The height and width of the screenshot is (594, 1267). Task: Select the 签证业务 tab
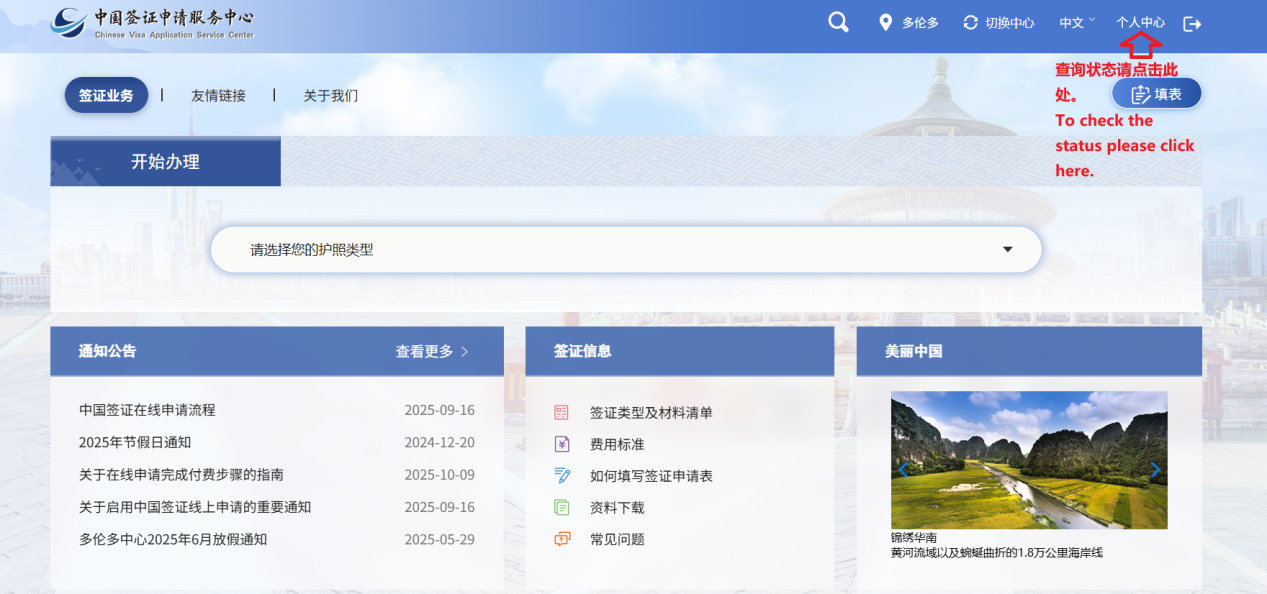pyautogui.click(x=106, y=95)
